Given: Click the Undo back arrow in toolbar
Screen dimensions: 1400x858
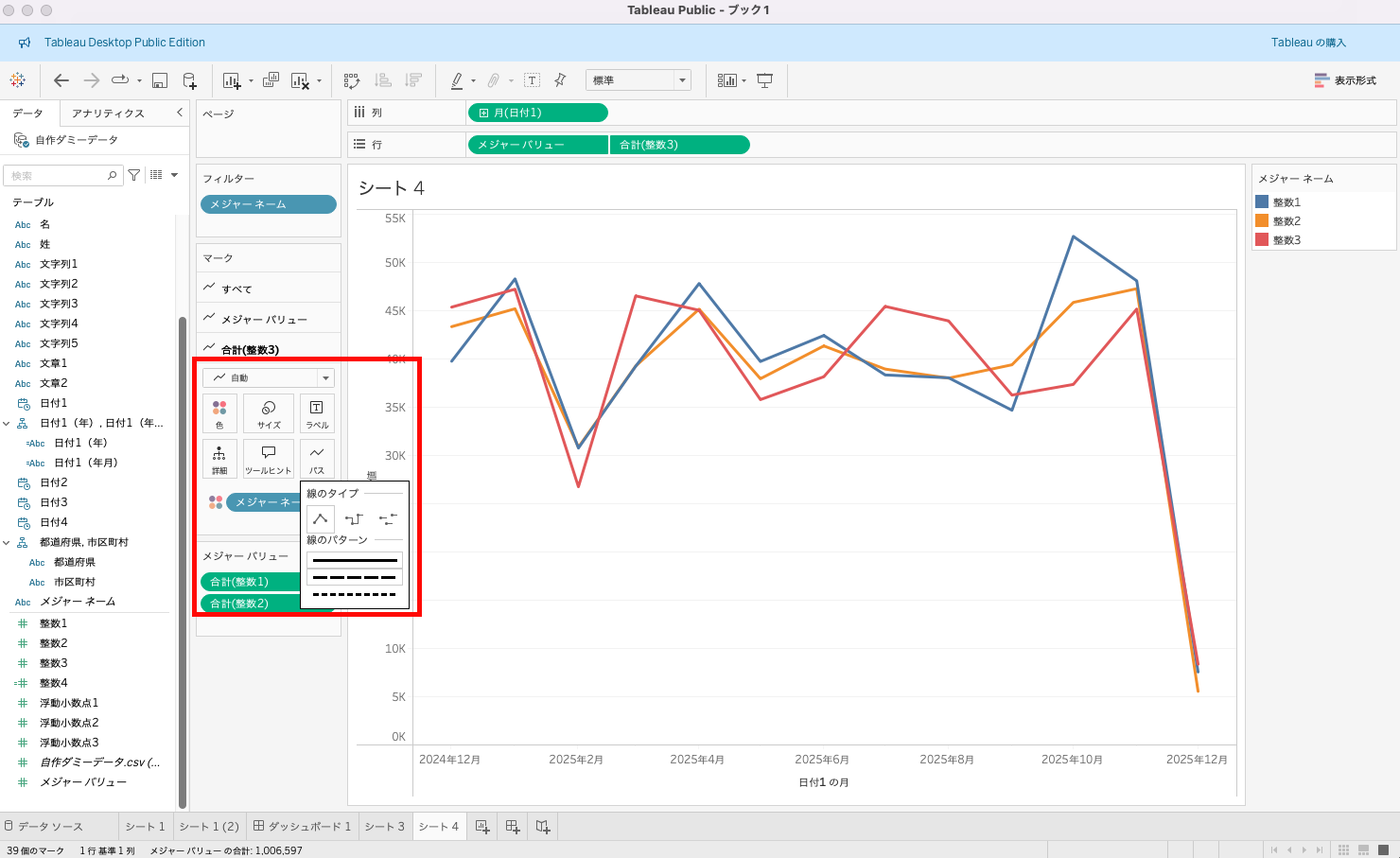Looking at the screenshot, I should pyautogui.click(x=61, y=80).
